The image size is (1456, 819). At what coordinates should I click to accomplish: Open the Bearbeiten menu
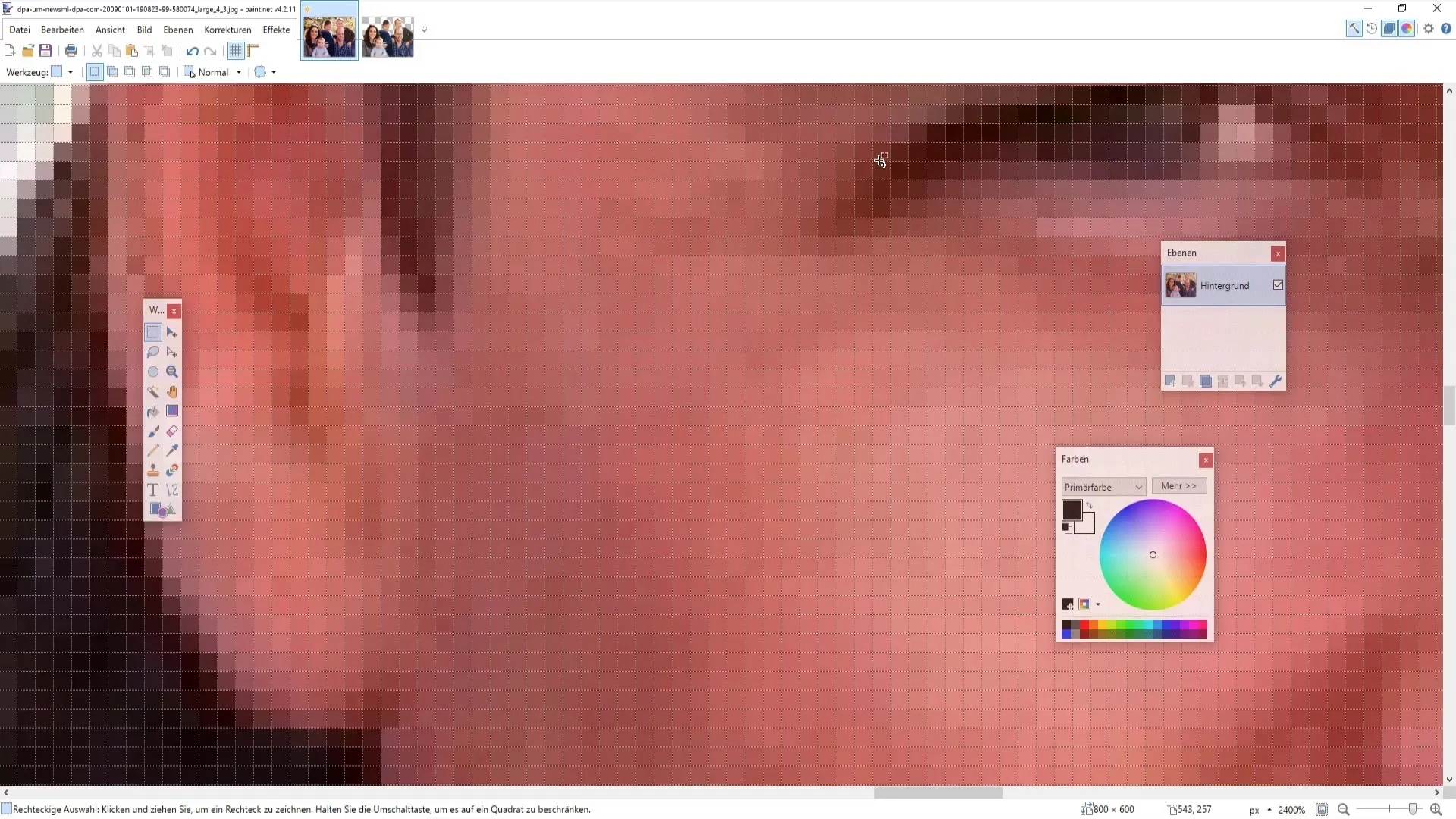[62, 30]
